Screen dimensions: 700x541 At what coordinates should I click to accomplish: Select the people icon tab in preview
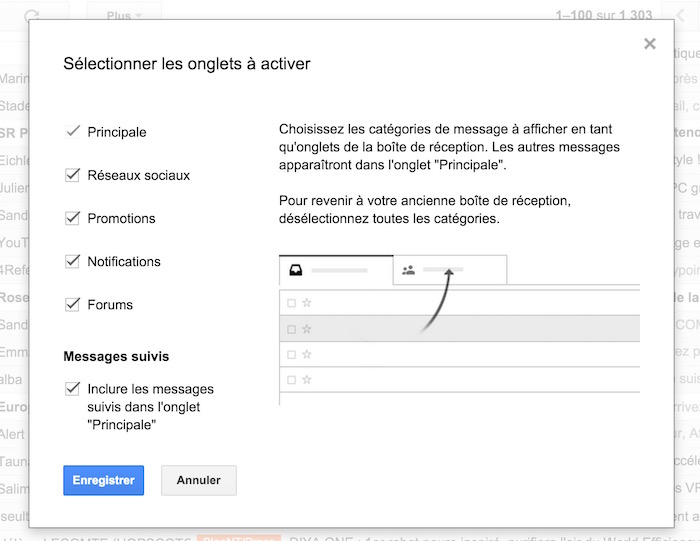point(409,270)
